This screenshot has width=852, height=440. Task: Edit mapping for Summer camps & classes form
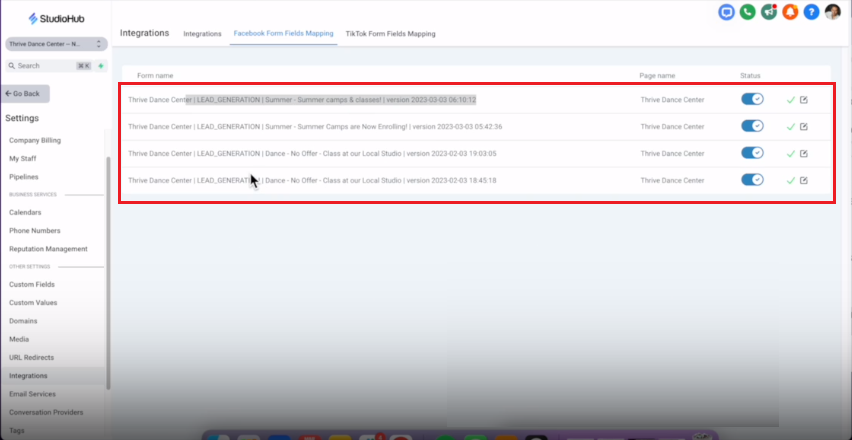804,99
